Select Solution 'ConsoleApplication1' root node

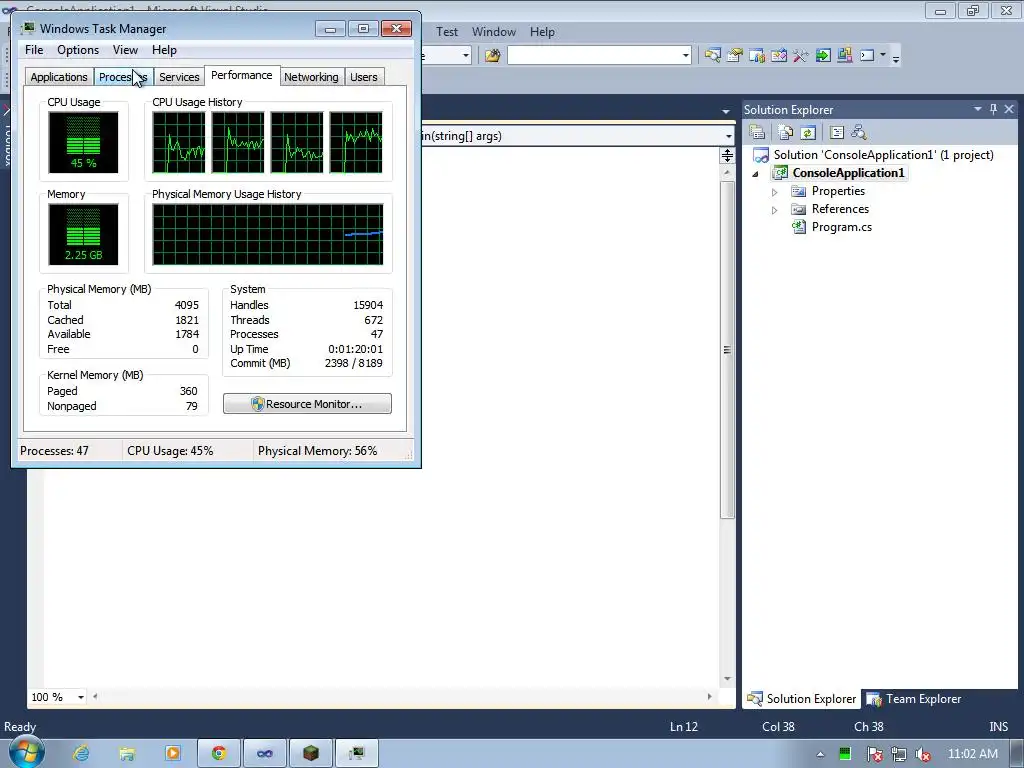pos(883,155)
